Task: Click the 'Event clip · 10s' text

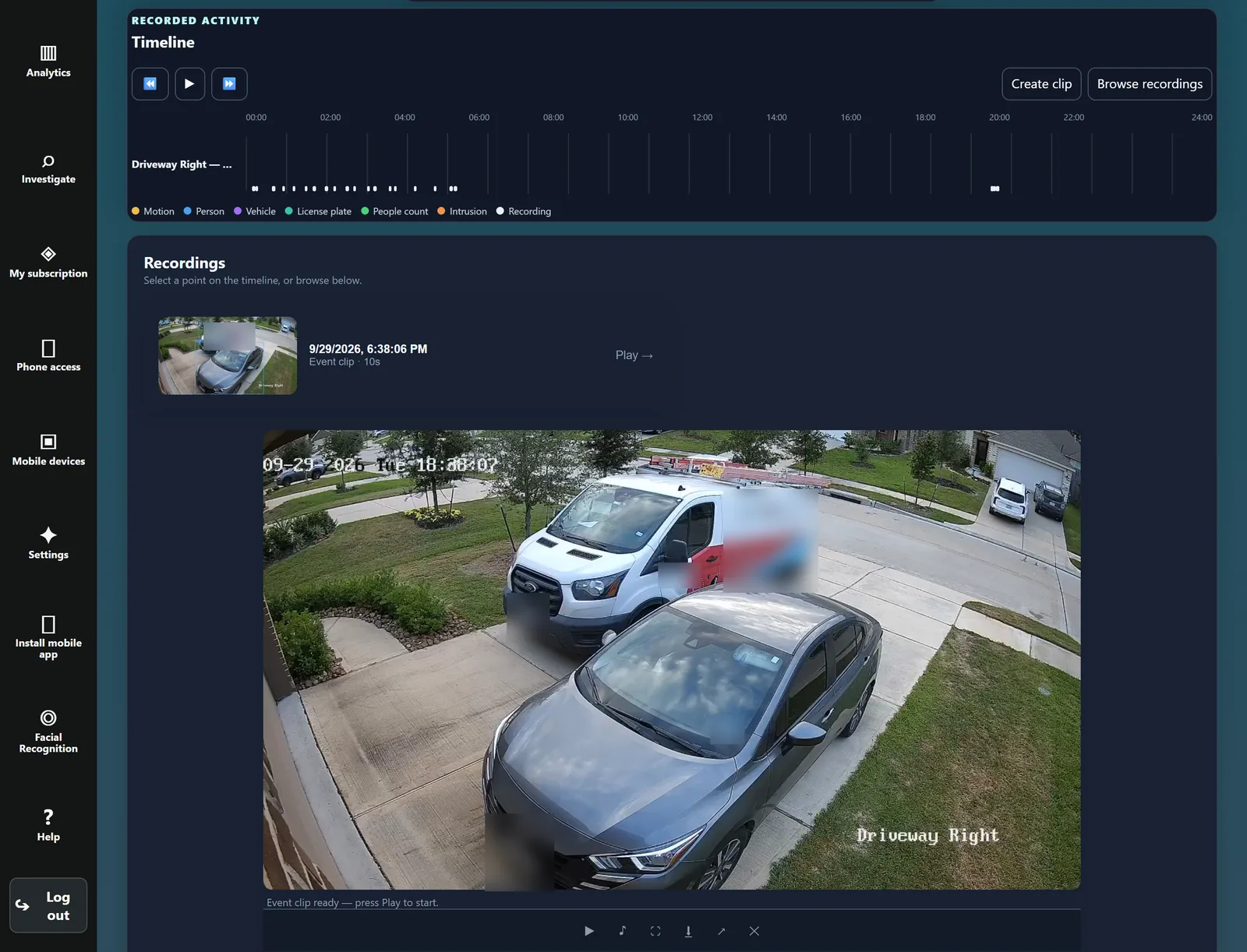Action: click(344, 362)
